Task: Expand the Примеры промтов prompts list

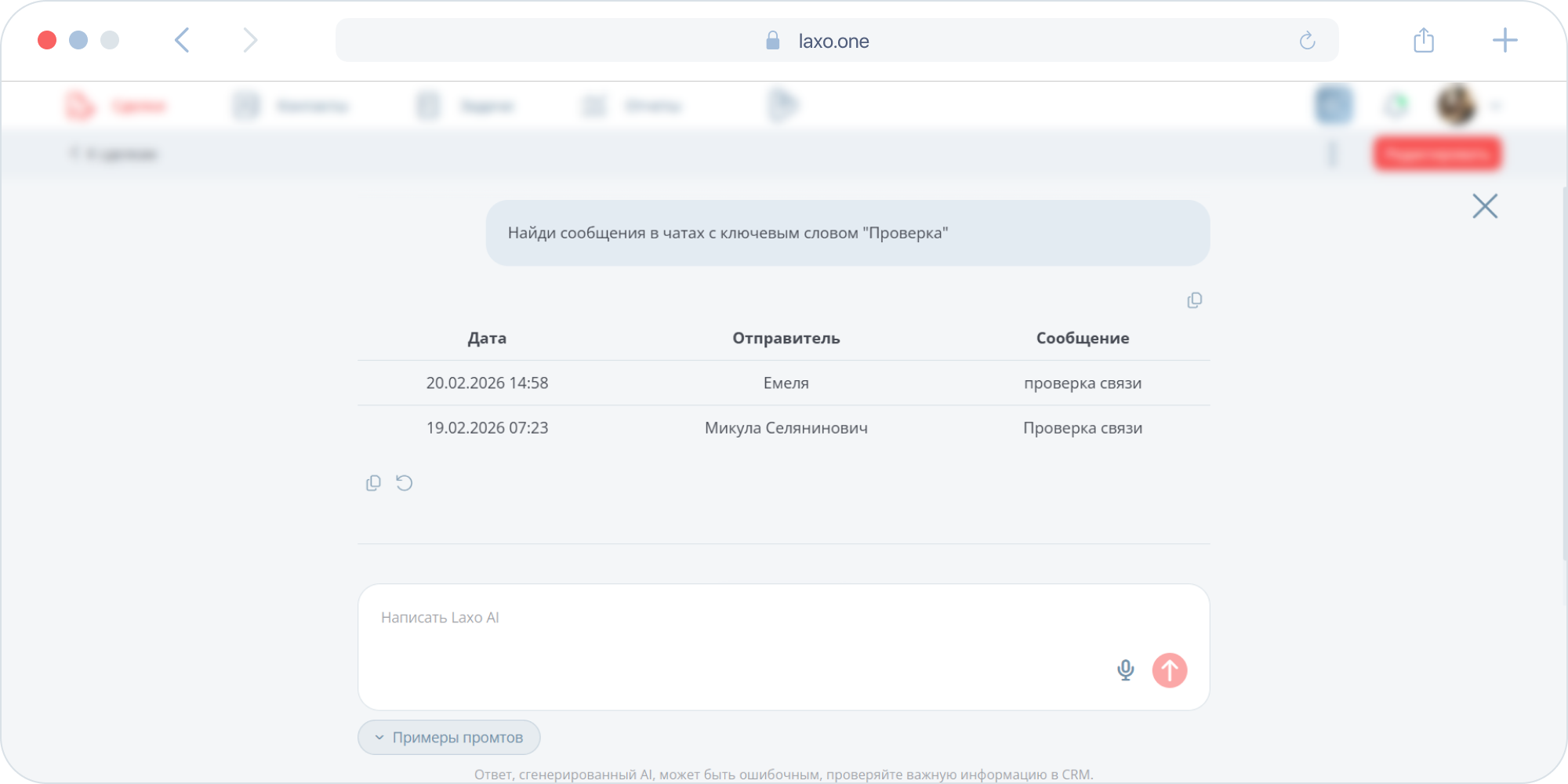Action: 449,737
